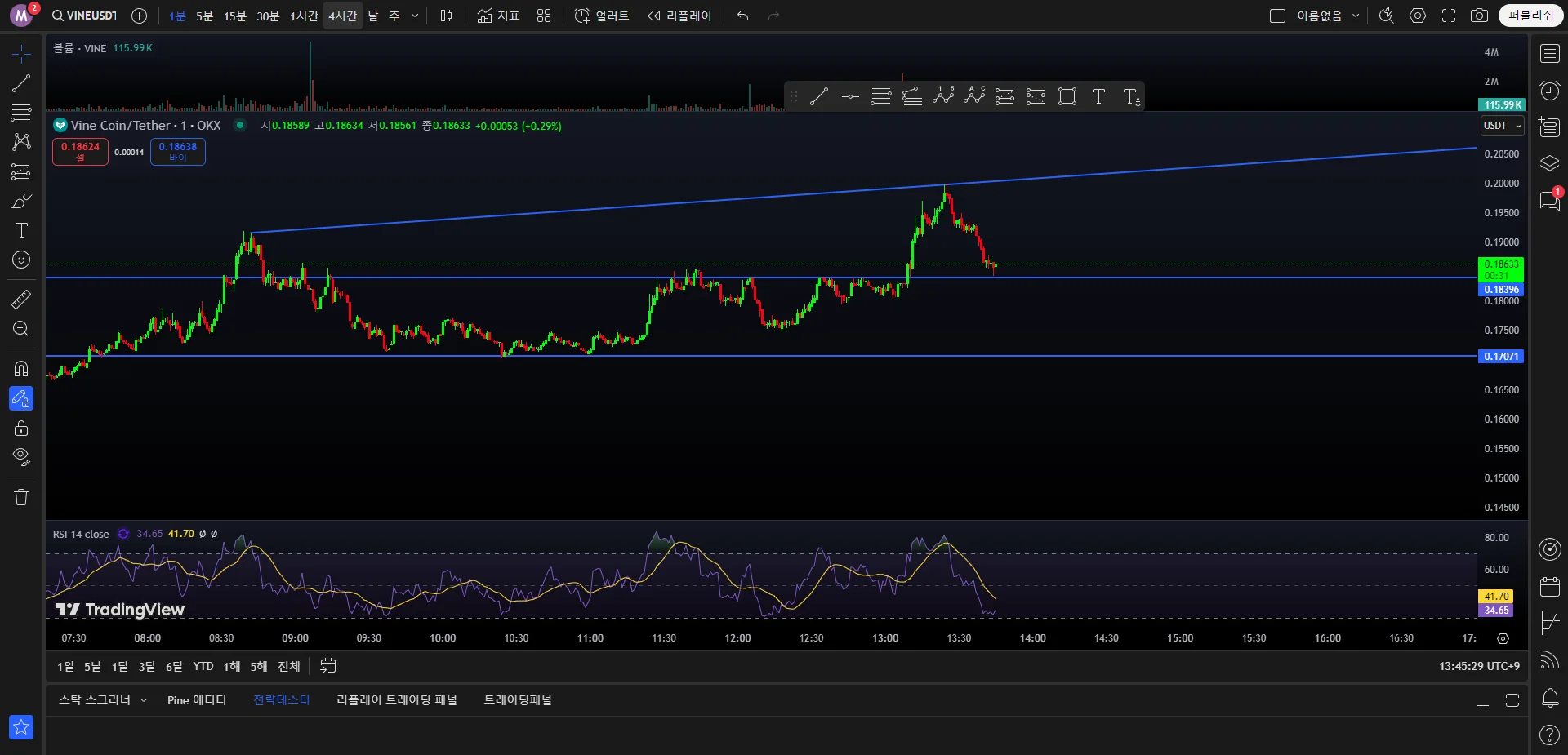Select the text tool in floating toolbar
This screenshot has height=755, width=1568.
point(1098,97)
